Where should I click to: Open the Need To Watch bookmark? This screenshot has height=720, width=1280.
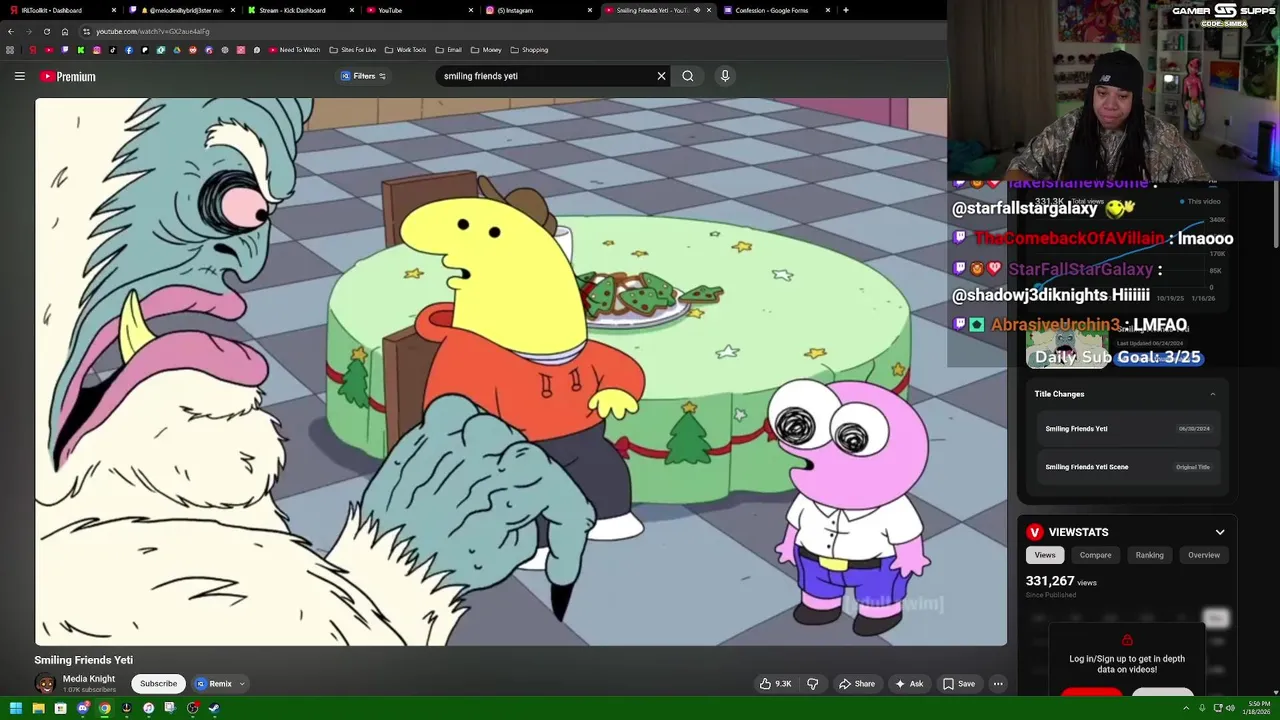(294, 50)
